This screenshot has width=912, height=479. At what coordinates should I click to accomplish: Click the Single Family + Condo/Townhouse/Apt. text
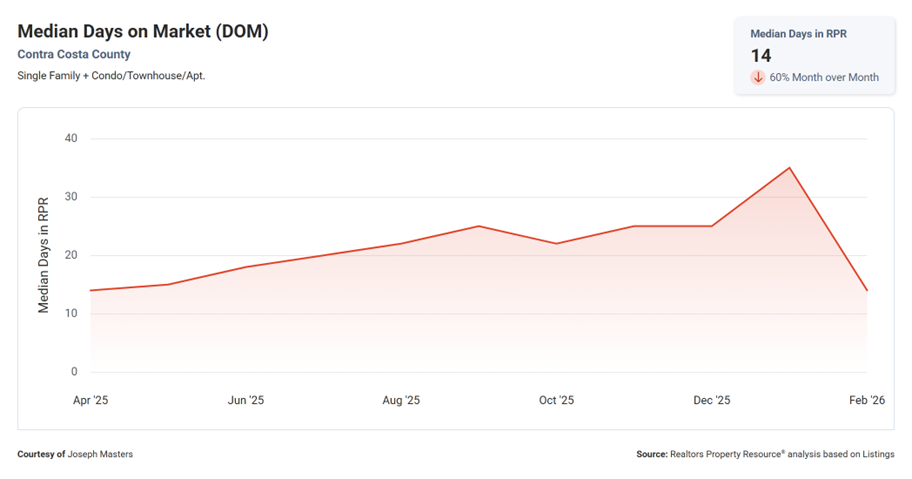pos(112,76)
